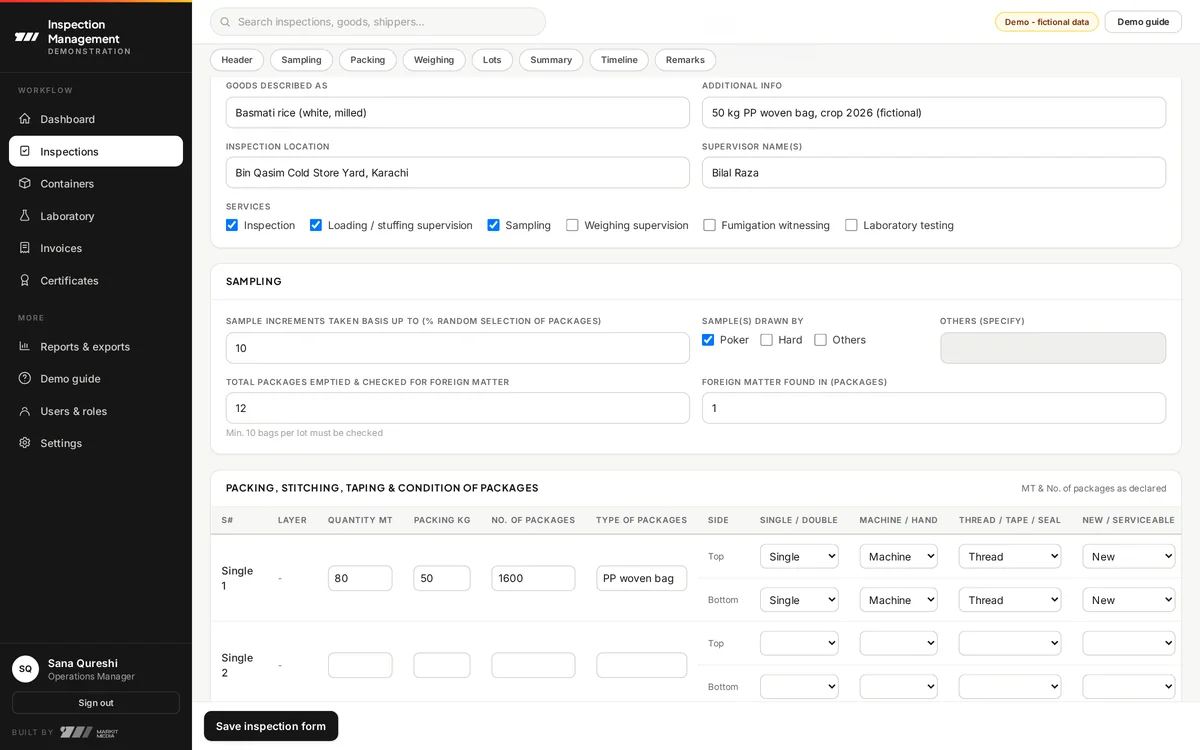Click the Demo guide help icon
The height and width of the screenshot is (750, 1200).
pyautogui.click(x=25, y=378)
